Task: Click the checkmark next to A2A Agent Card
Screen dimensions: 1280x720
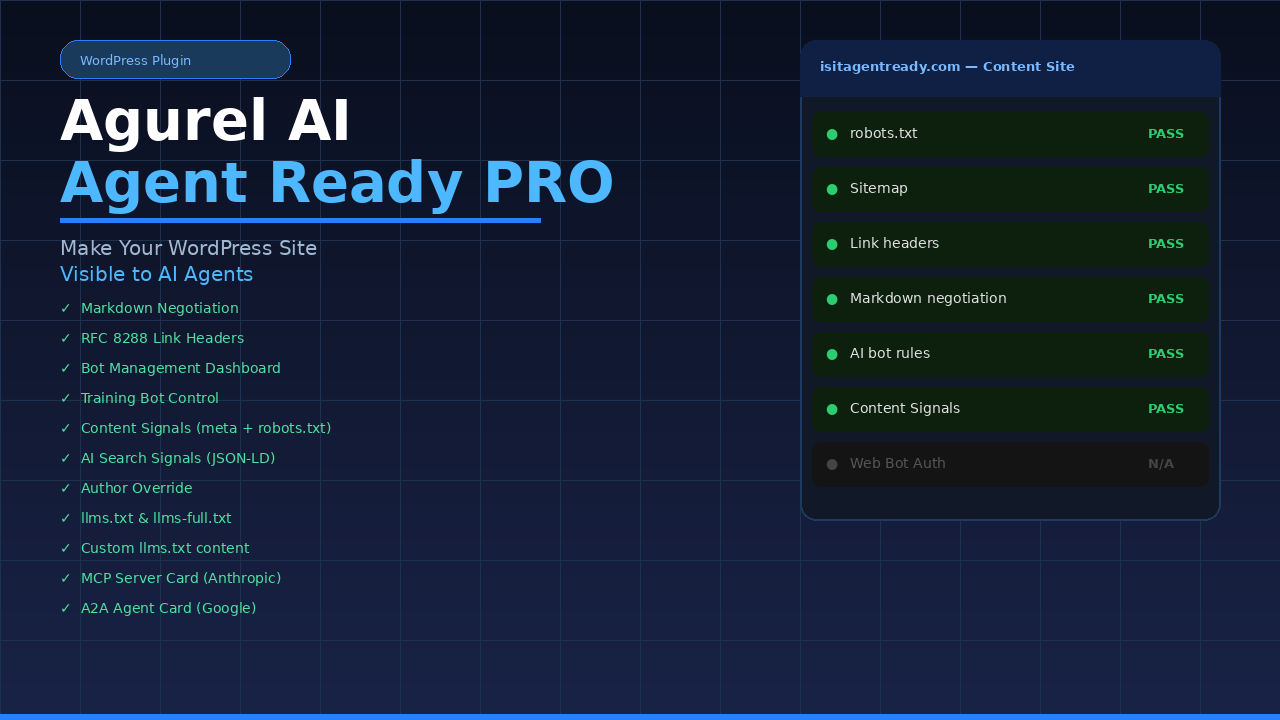Action: coord(66,608)
